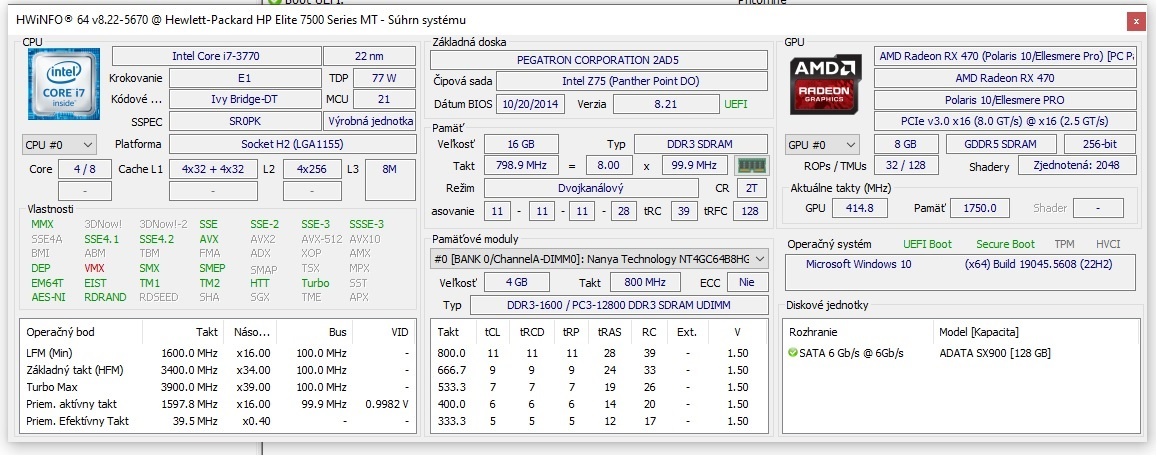Click the tRFC 128 field
Image resolution: width=1157 pixels, height=456 pixels.
point(751,211)
